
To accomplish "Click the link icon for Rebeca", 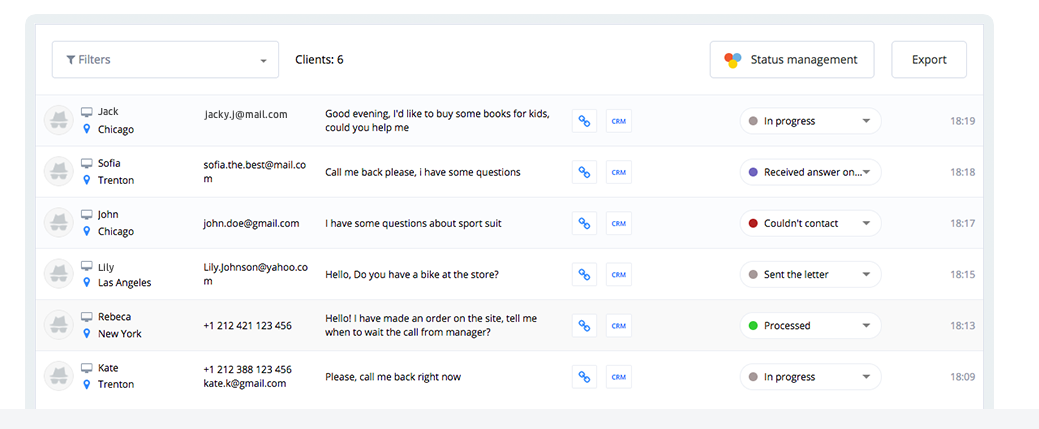I will pyautogui.click(x=584, y=325).
